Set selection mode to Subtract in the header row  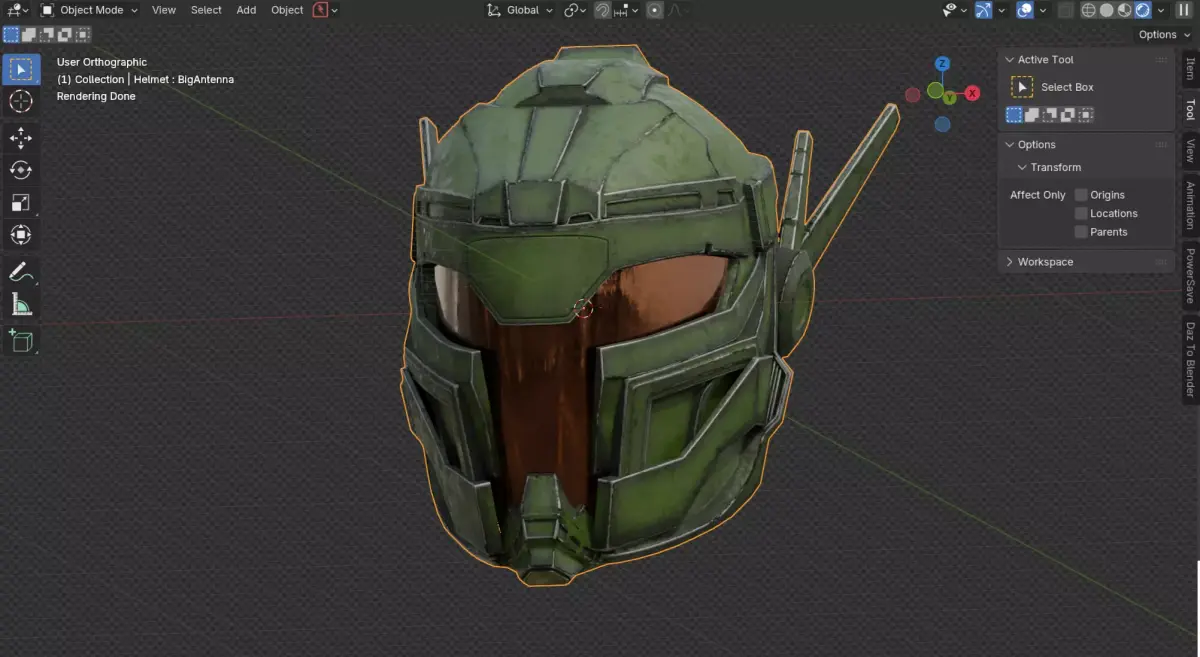46,34
